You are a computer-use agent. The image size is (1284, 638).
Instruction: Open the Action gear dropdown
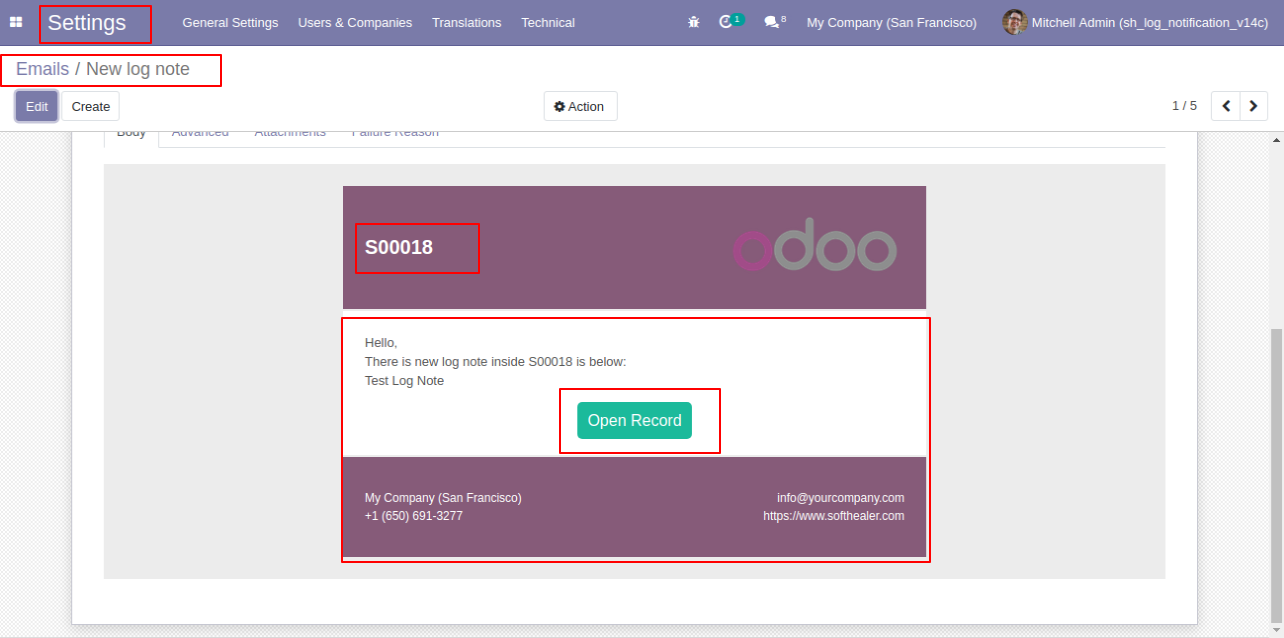click(x=580, y=106)
